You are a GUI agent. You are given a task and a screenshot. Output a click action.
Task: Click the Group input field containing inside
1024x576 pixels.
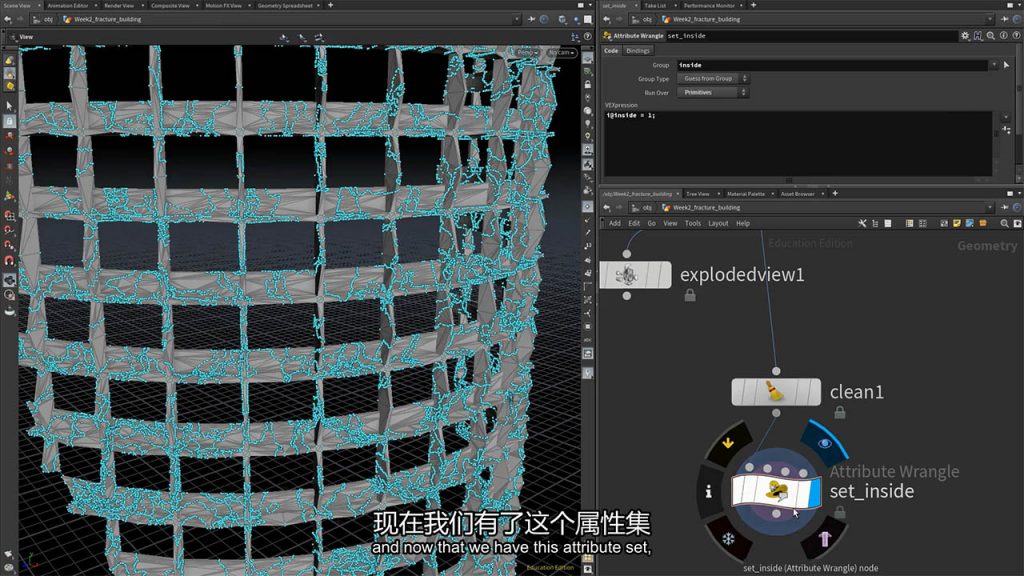click(832, 65)
